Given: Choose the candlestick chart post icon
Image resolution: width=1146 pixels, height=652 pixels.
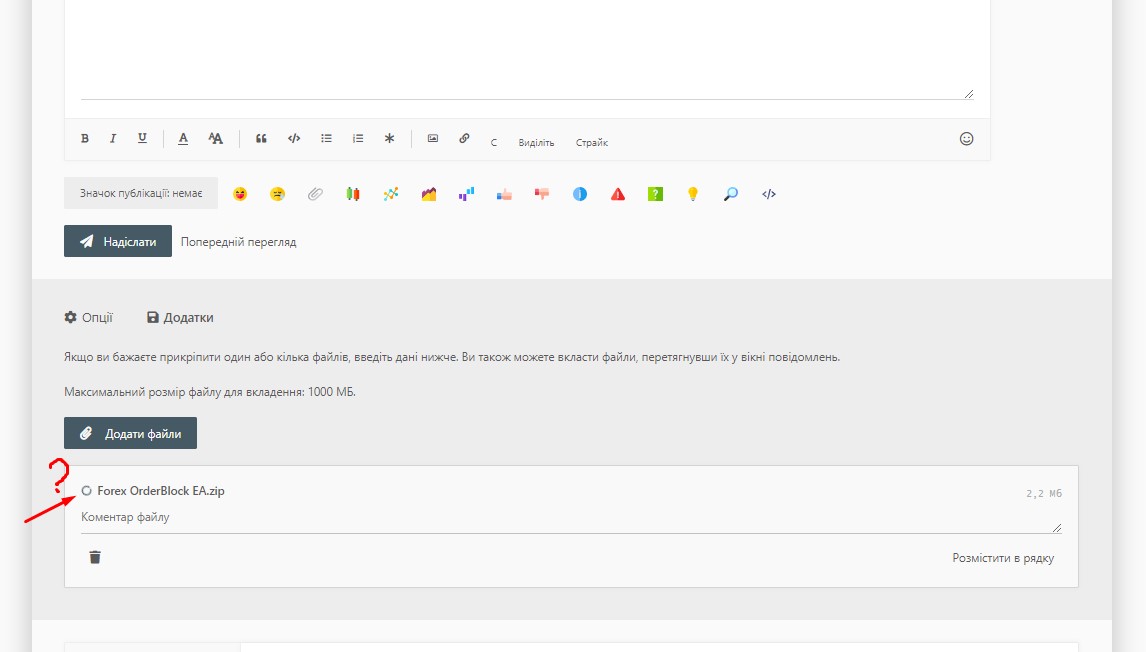Looking at the screenshot, I should 353,194.
